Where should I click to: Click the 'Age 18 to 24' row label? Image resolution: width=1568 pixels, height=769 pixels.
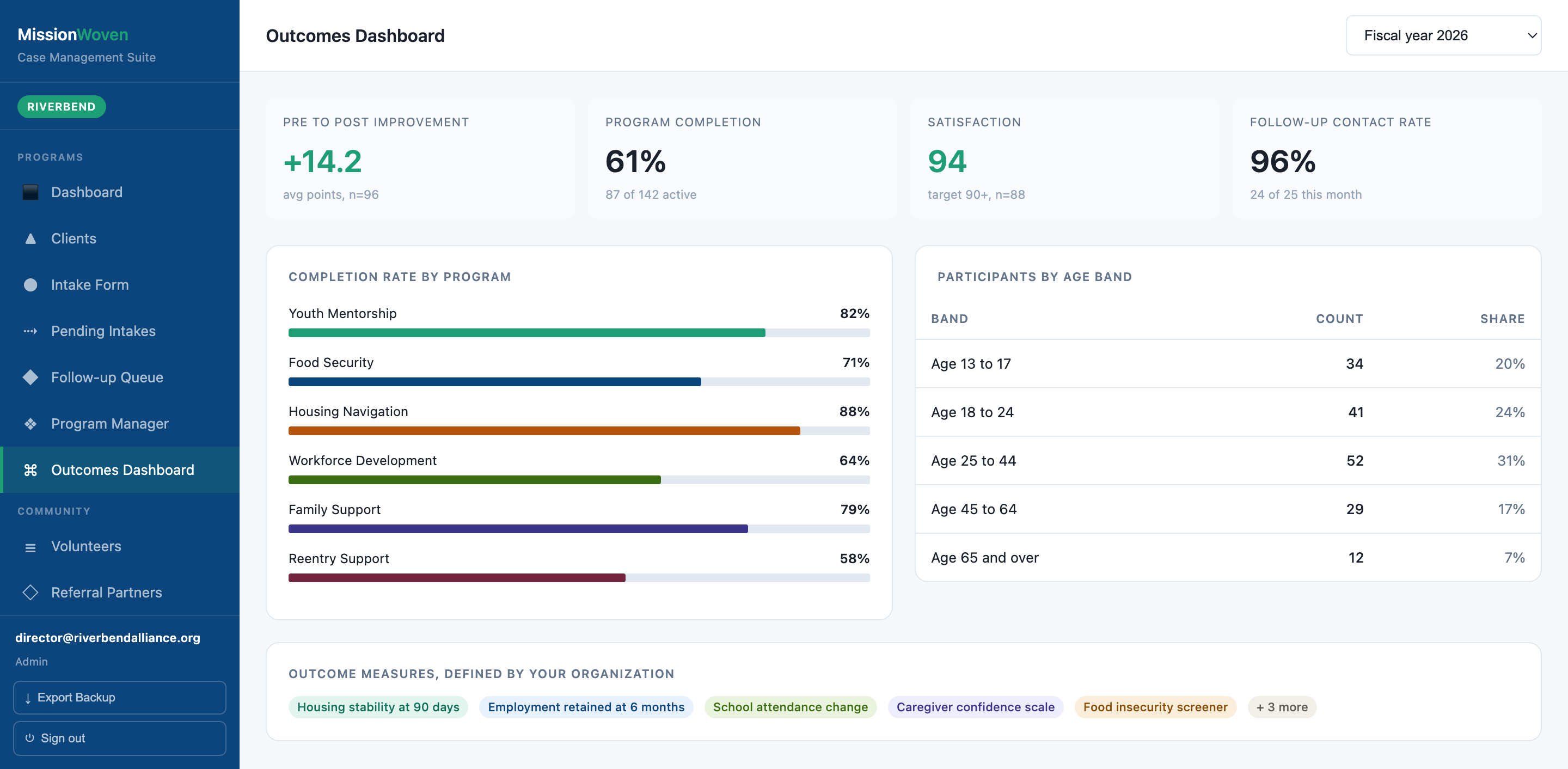pyautogui.click(x=972, y=412)
